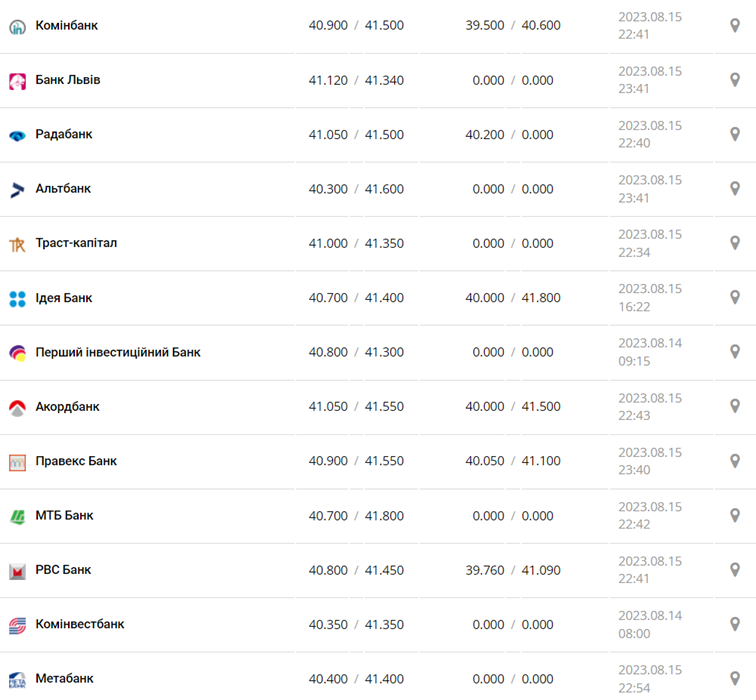Show МТБ Банк branches via map pin
The width and height of the screenshot is (756, 700).
[x=735, y=515]
